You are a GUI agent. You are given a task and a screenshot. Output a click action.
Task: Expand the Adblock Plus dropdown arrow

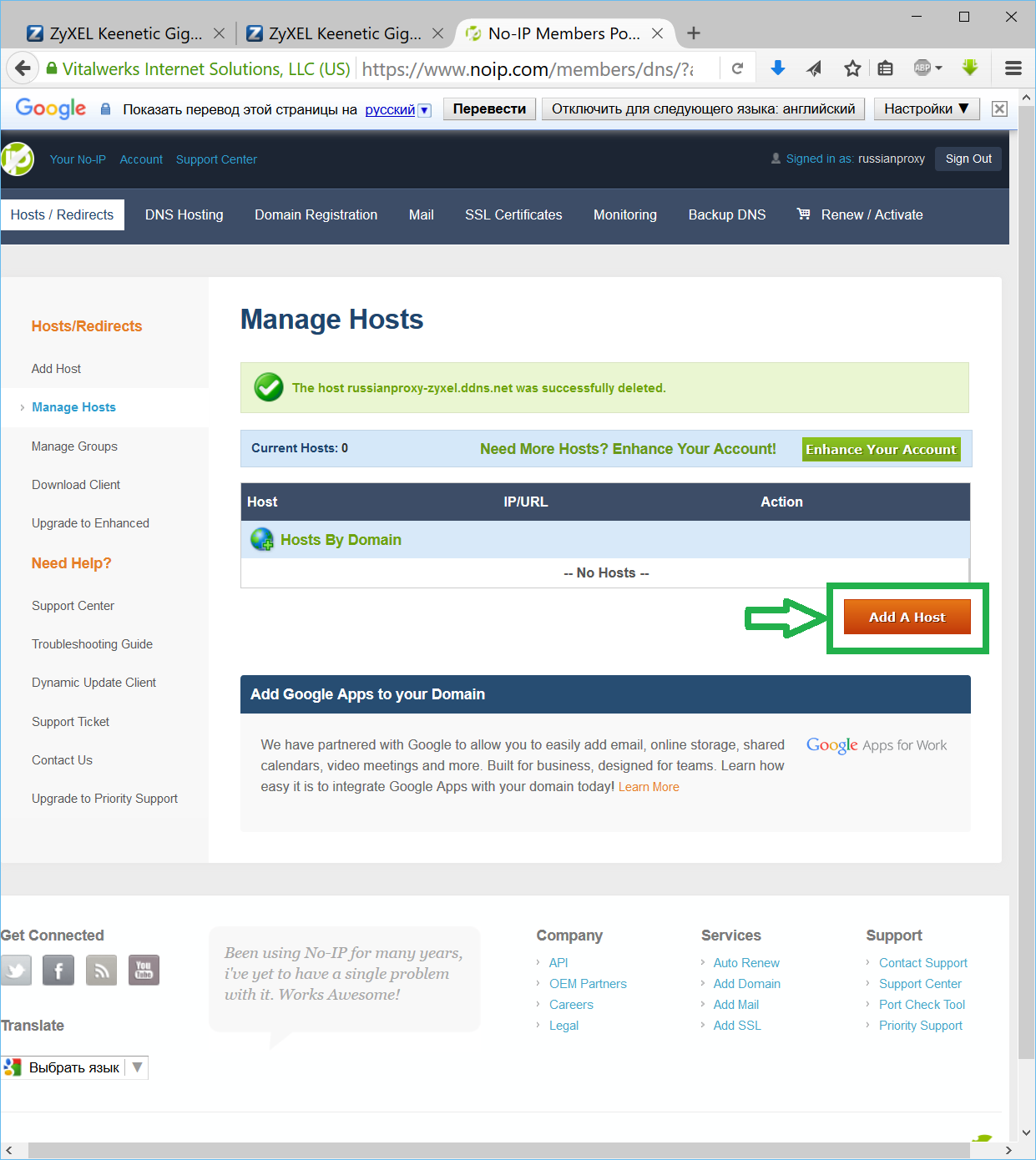(x=938, y=68)
